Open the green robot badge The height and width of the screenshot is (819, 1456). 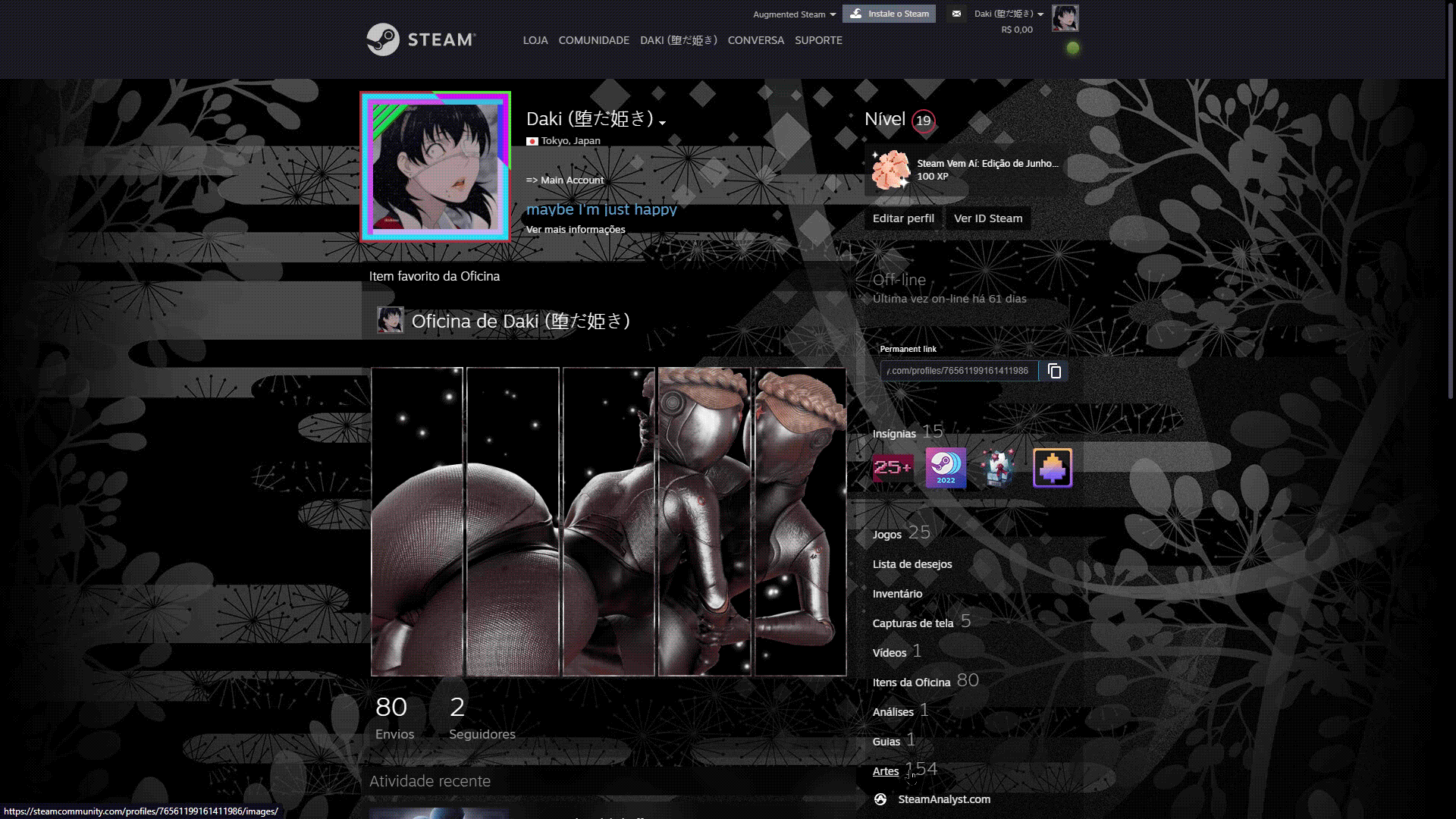[x=999, y=467]
